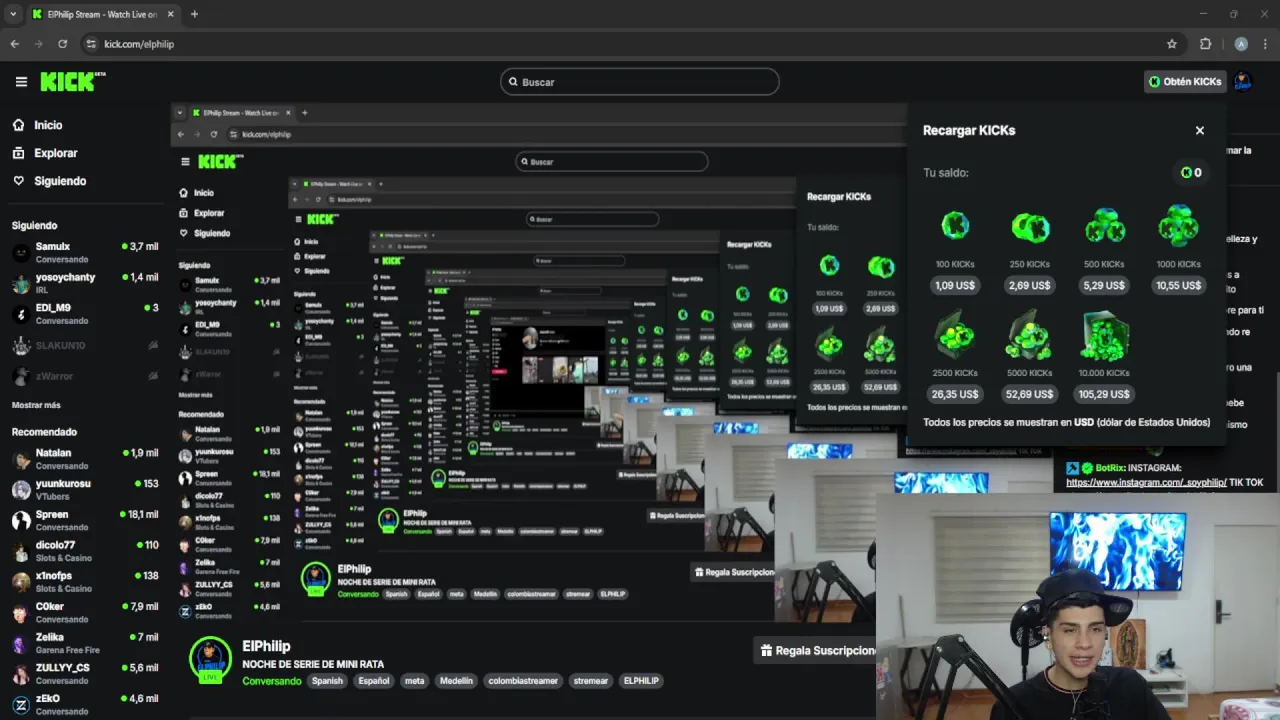
Task: Buy 500 KICKs for 5,29 US$
Action: point(1104,285)
